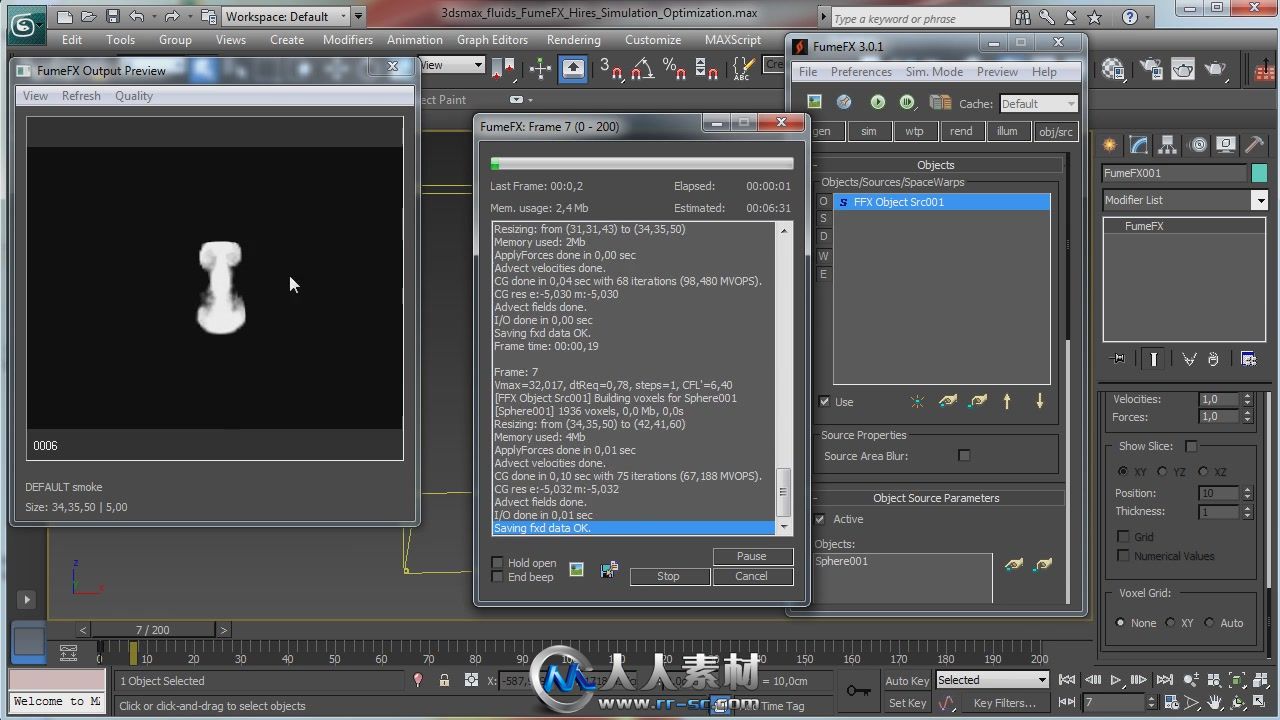Viewport: 1280px width, 720px height.
Task: Select the YZ slice radio button
Action: [1162, 472]
